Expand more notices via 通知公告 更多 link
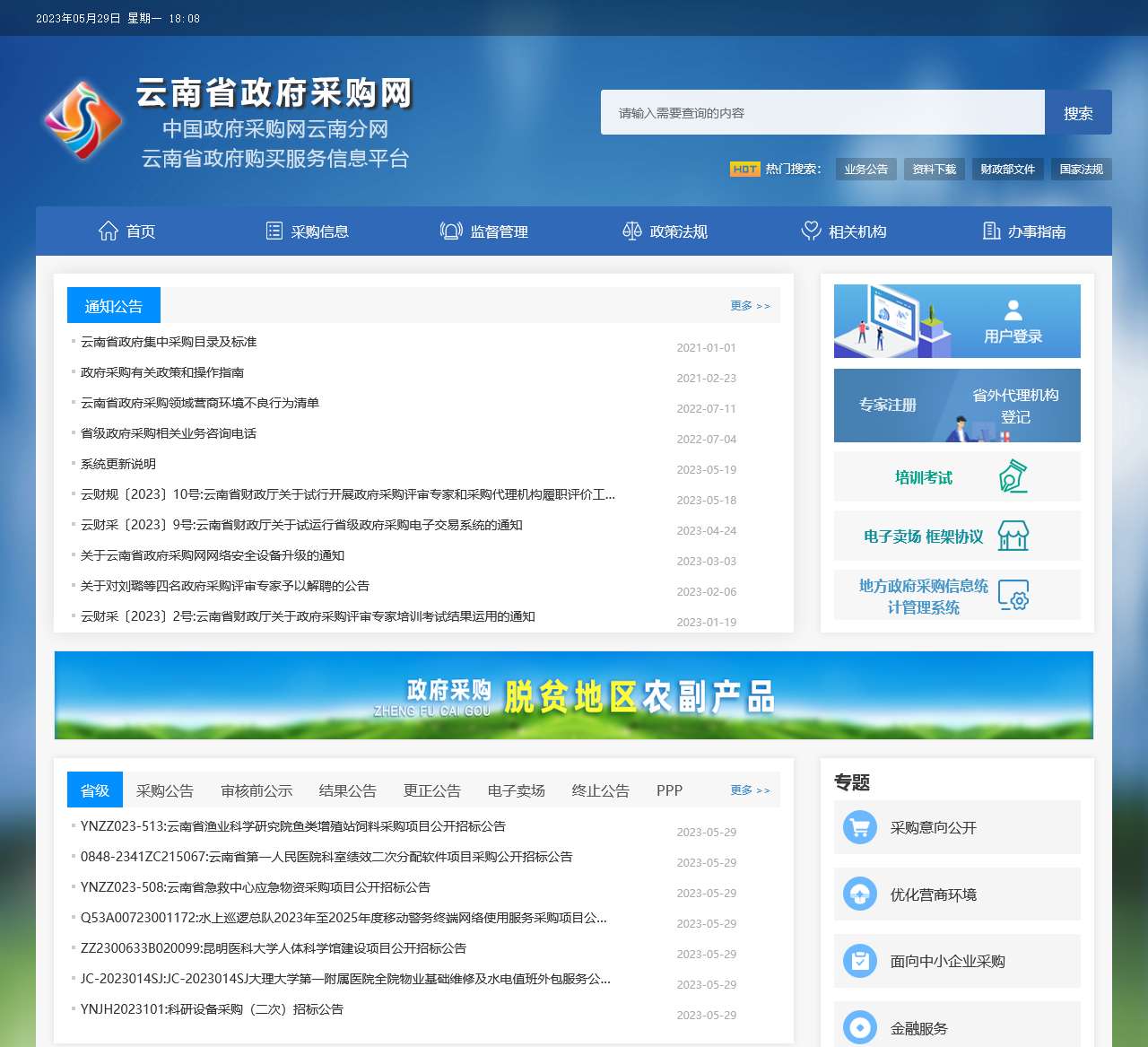 tap(750, 306)
